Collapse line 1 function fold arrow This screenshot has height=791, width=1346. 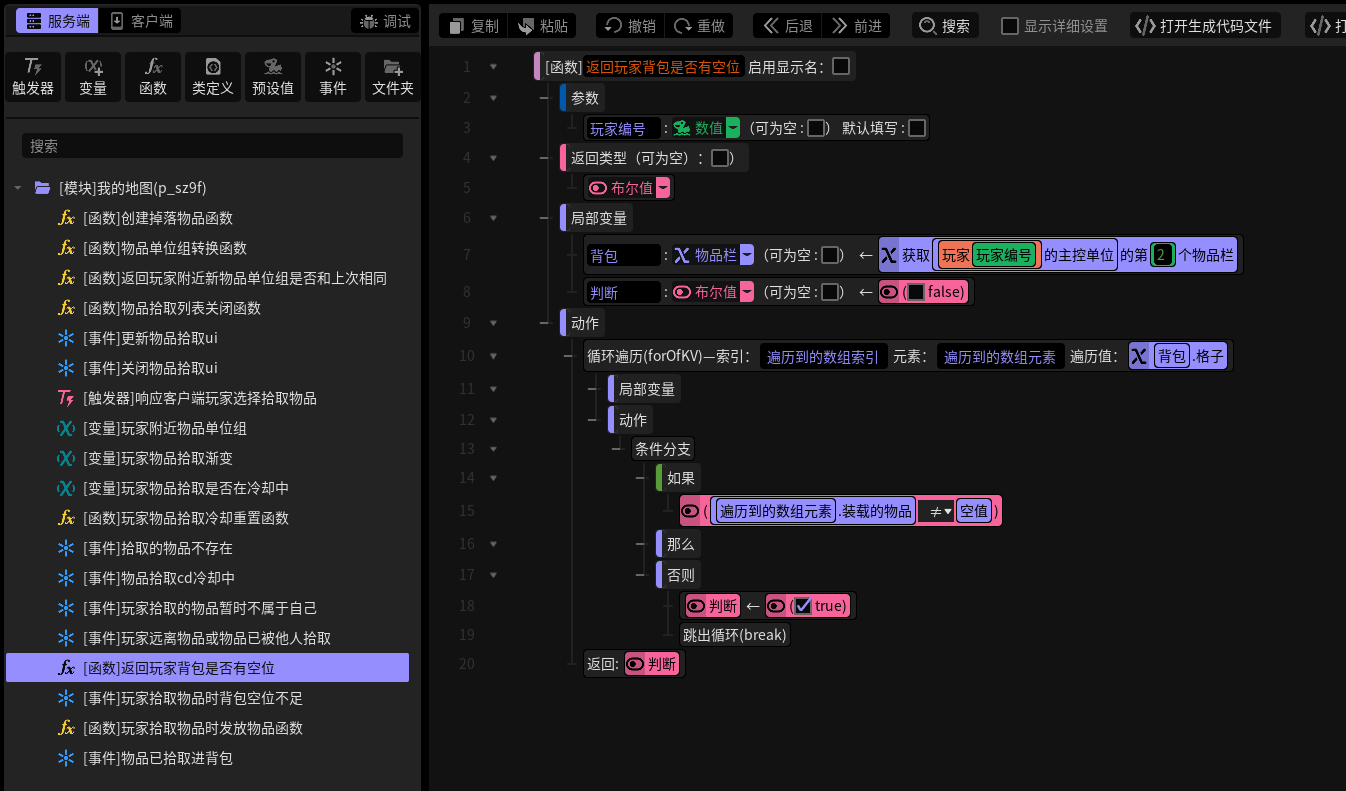click(x=493, y=67)
